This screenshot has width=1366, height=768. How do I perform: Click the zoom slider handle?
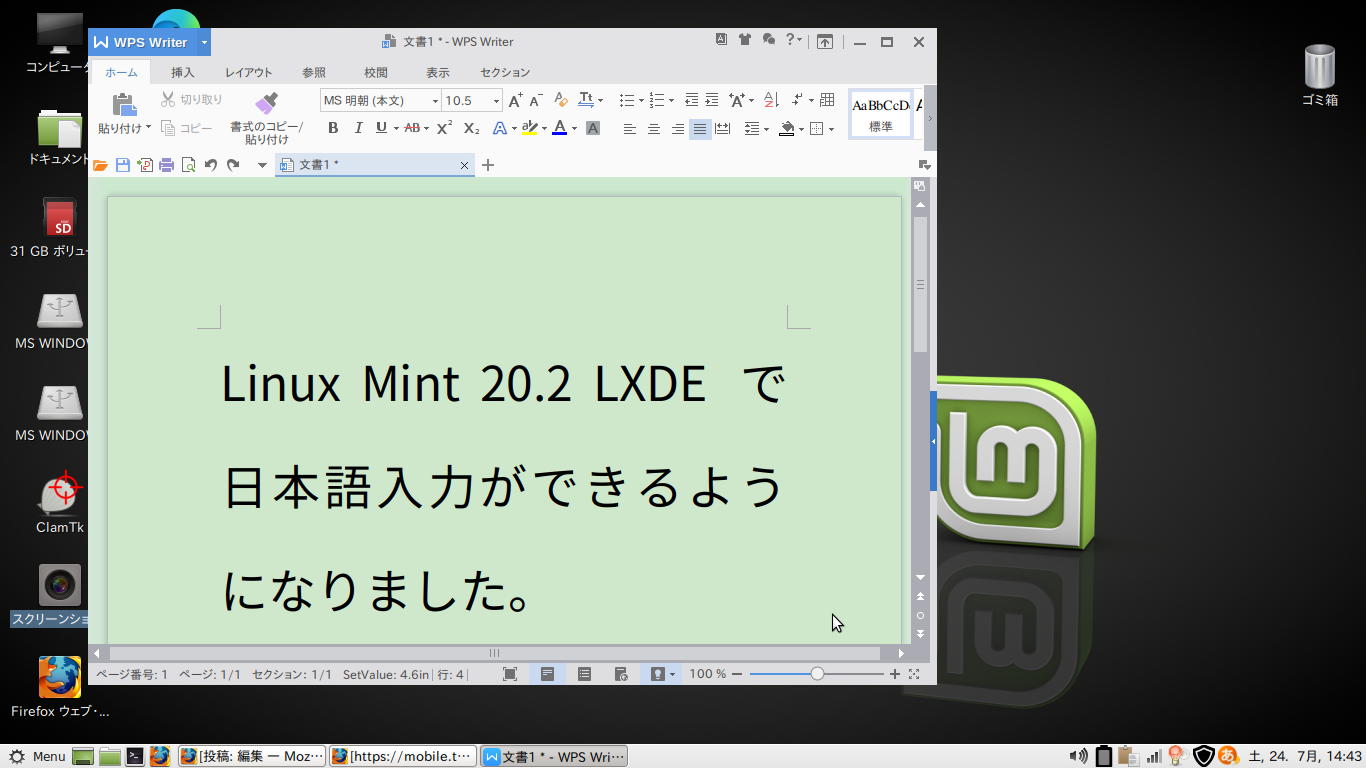click(x=817, y=674)
